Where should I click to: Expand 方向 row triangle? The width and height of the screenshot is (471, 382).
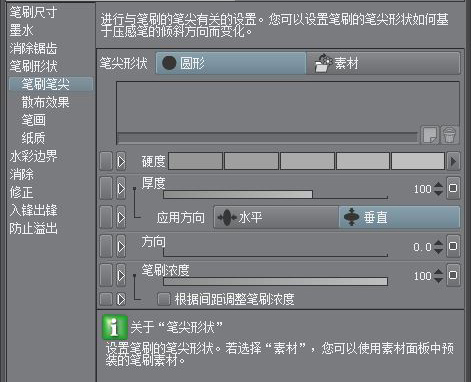121,246
